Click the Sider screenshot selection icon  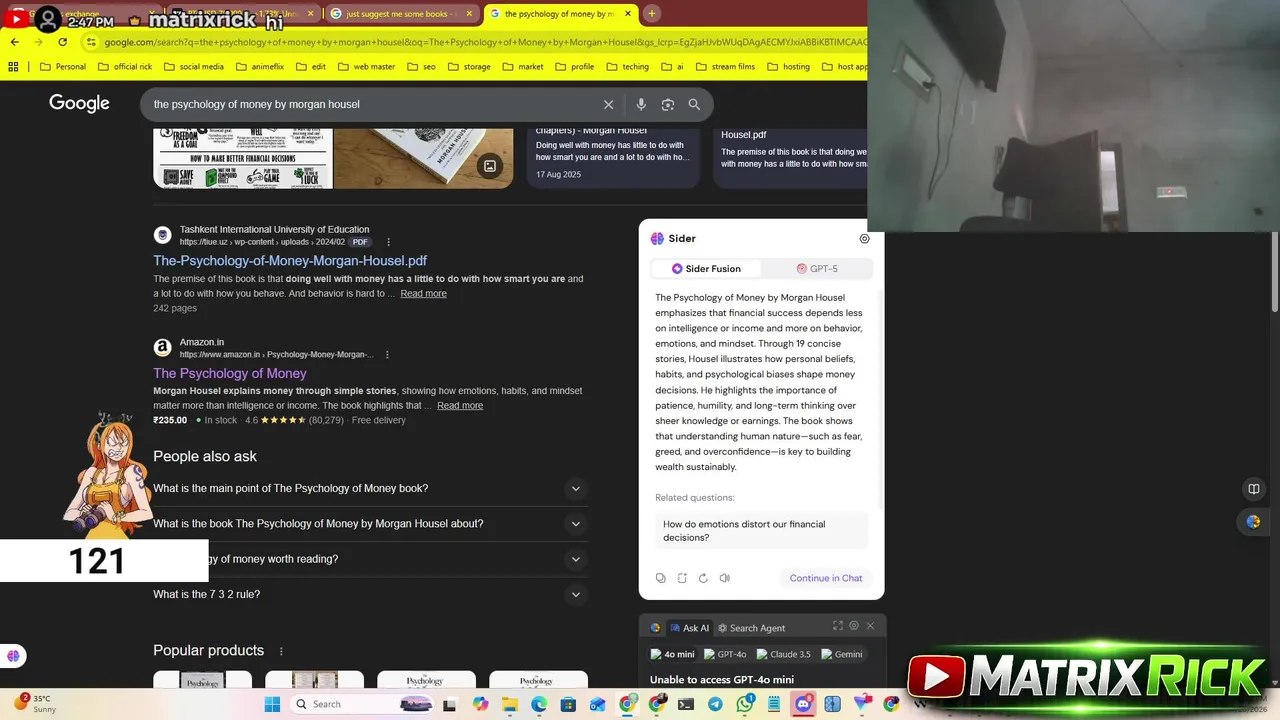tap(682, 578)
